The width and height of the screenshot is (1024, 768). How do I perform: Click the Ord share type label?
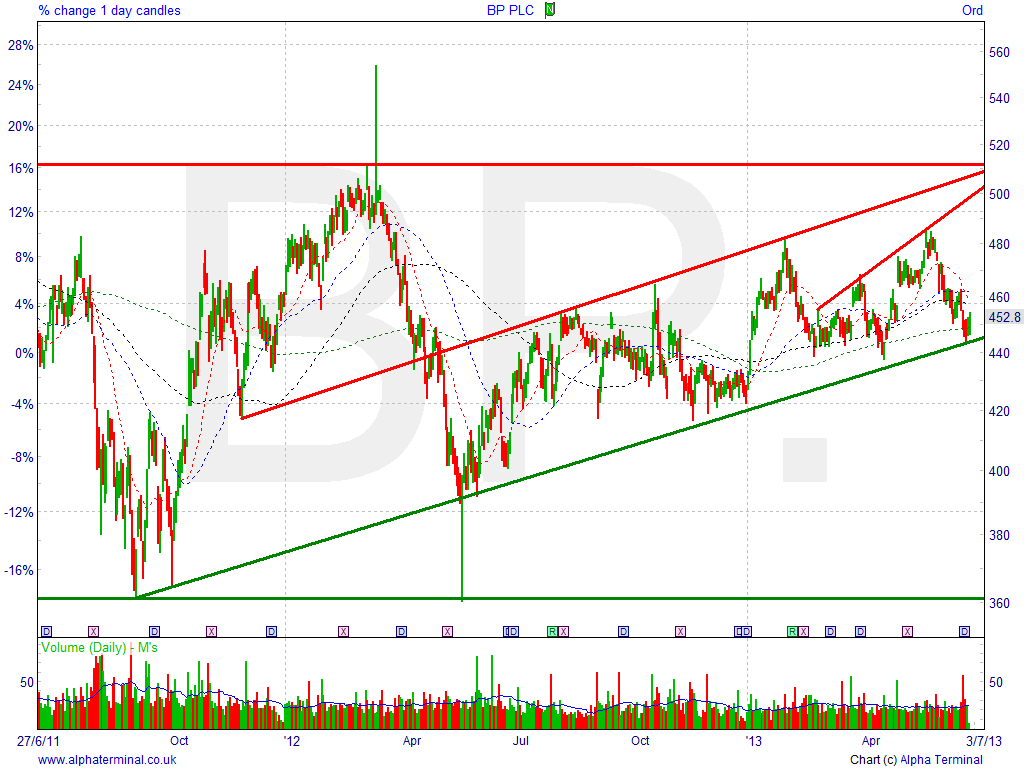972,10
